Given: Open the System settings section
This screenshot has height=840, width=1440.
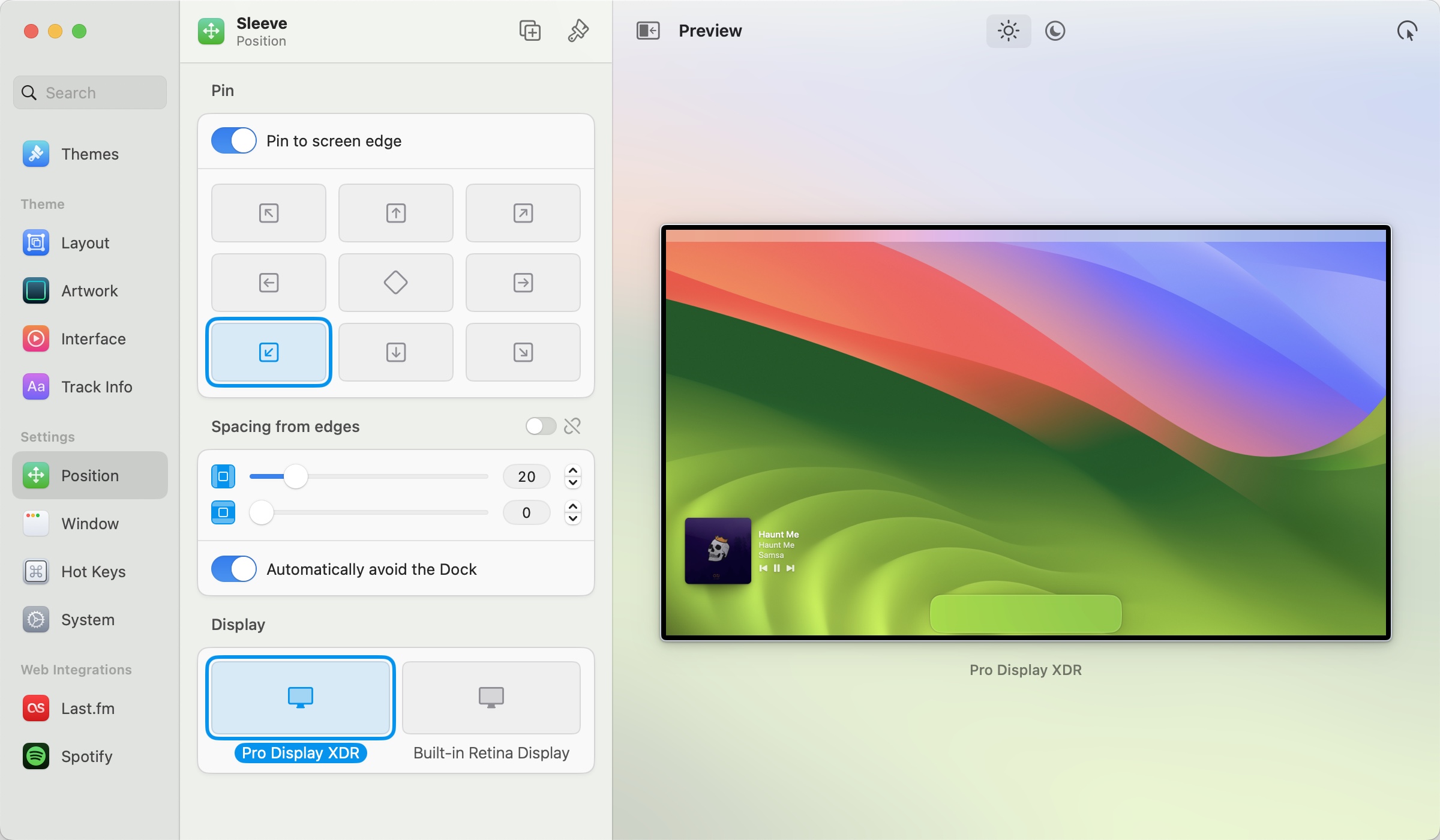Looking at the screenshot, I should pyautogui.click(x=90, y=620).
